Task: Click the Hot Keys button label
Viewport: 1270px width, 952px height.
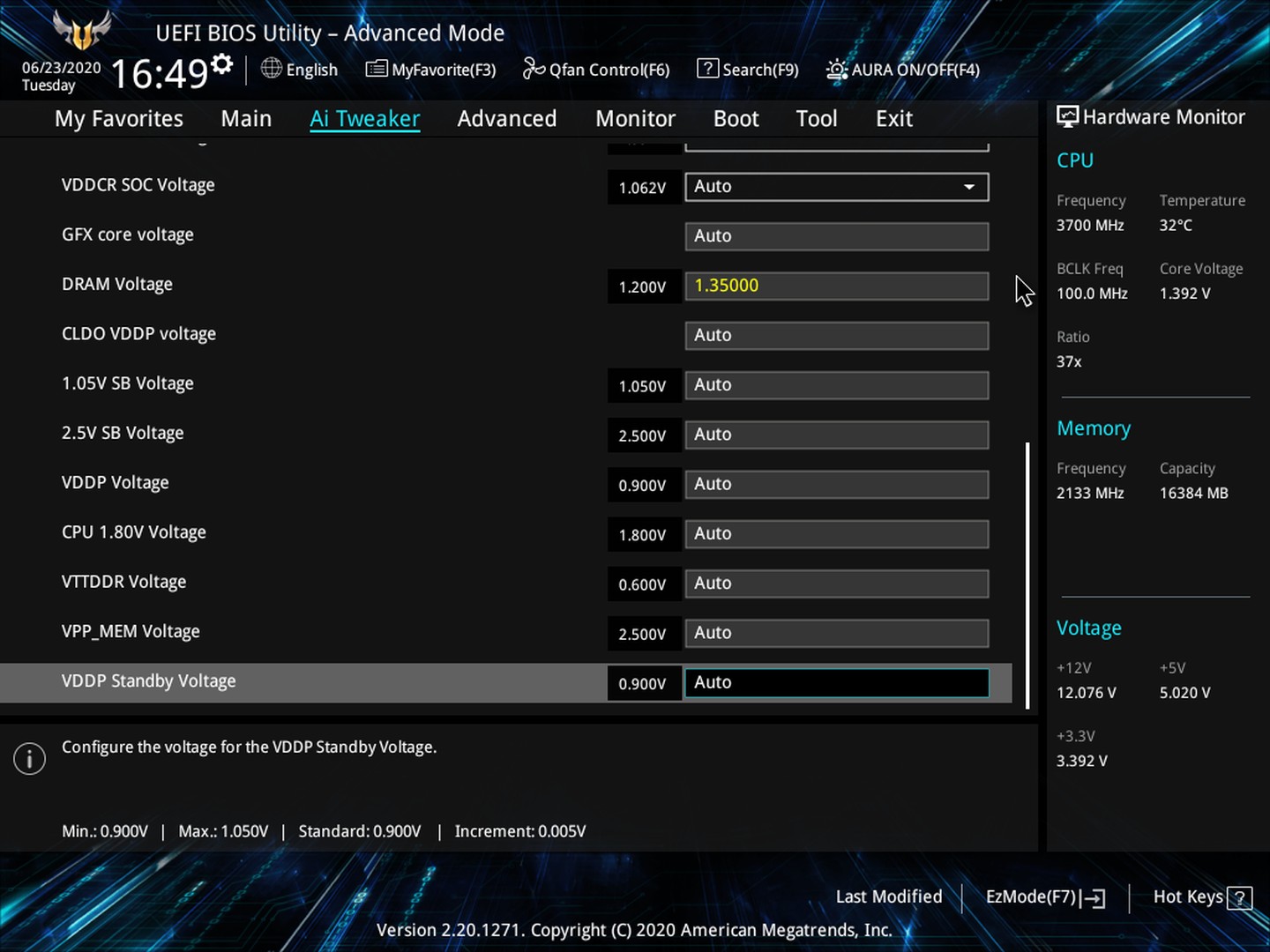Action: pos(1188,896)
